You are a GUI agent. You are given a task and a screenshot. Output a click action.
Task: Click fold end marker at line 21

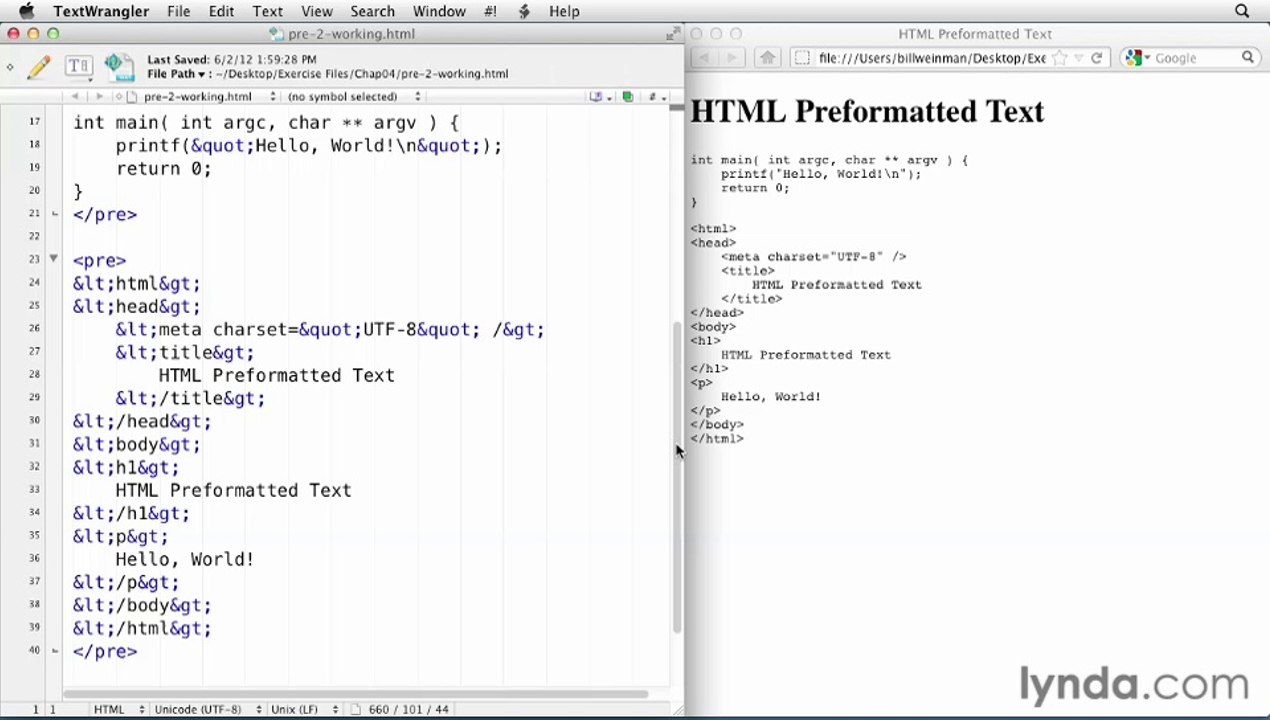54,213
